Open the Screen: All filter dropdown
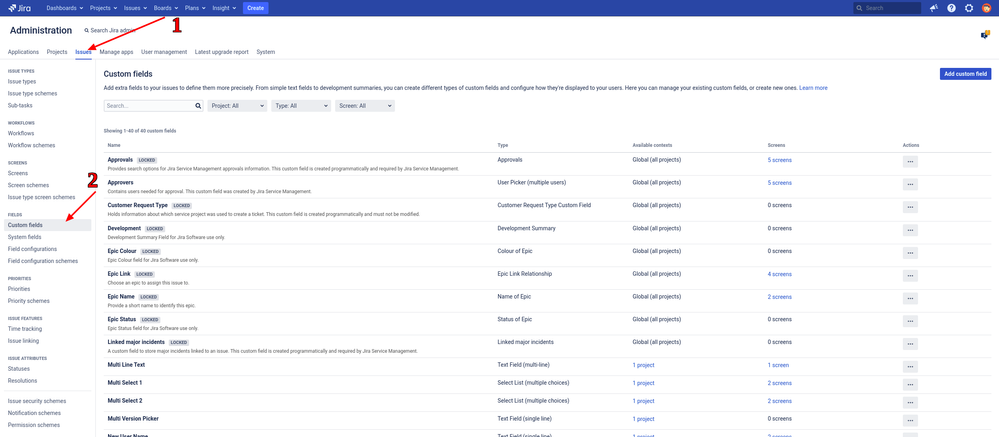This screenshot has height=437, width=999. 365,106
